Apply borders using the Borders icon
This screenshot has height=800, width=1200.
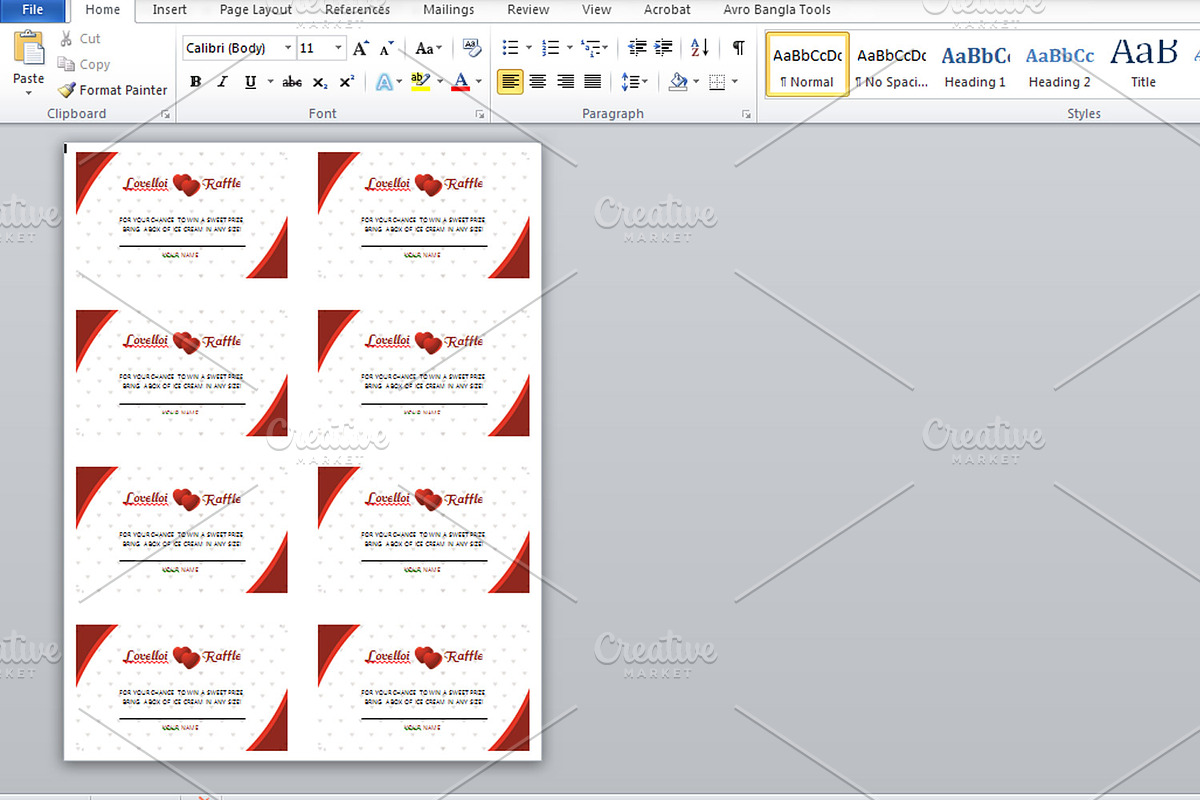pyautogui.click(x=716, y=82)
